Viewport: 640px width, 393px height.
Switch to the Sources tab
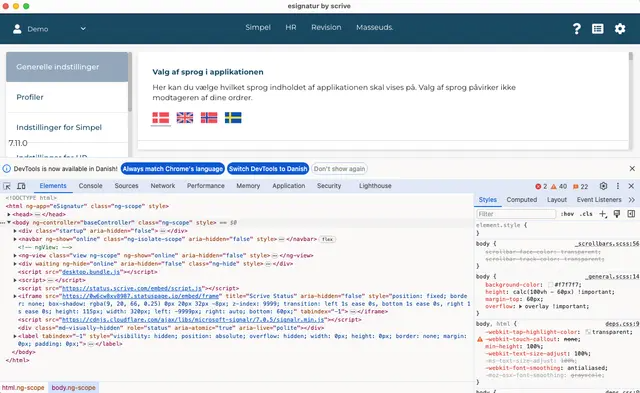click(x=127, y=186)
